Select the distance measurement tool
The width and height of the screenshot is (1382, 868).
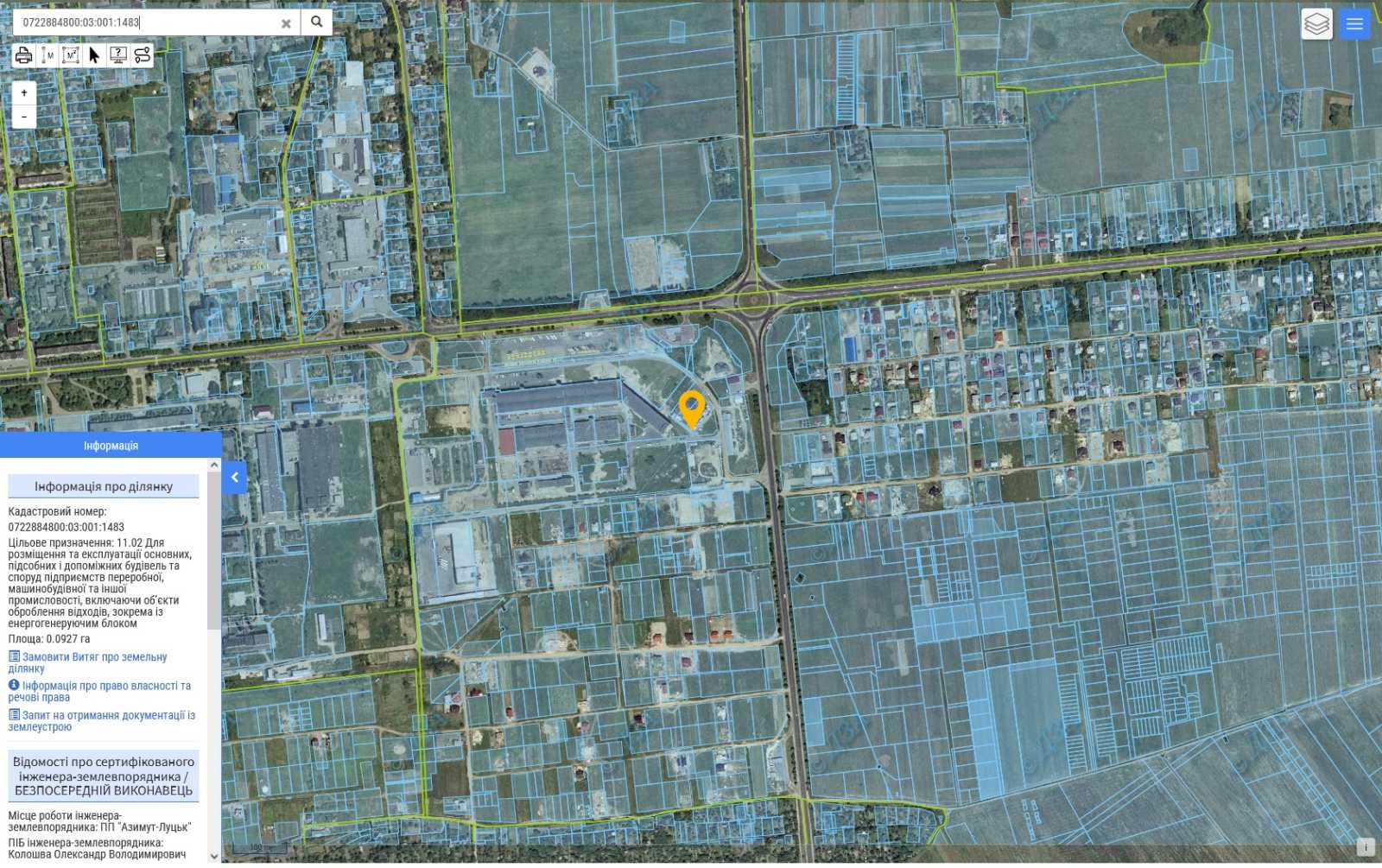(x=48, y=55)
